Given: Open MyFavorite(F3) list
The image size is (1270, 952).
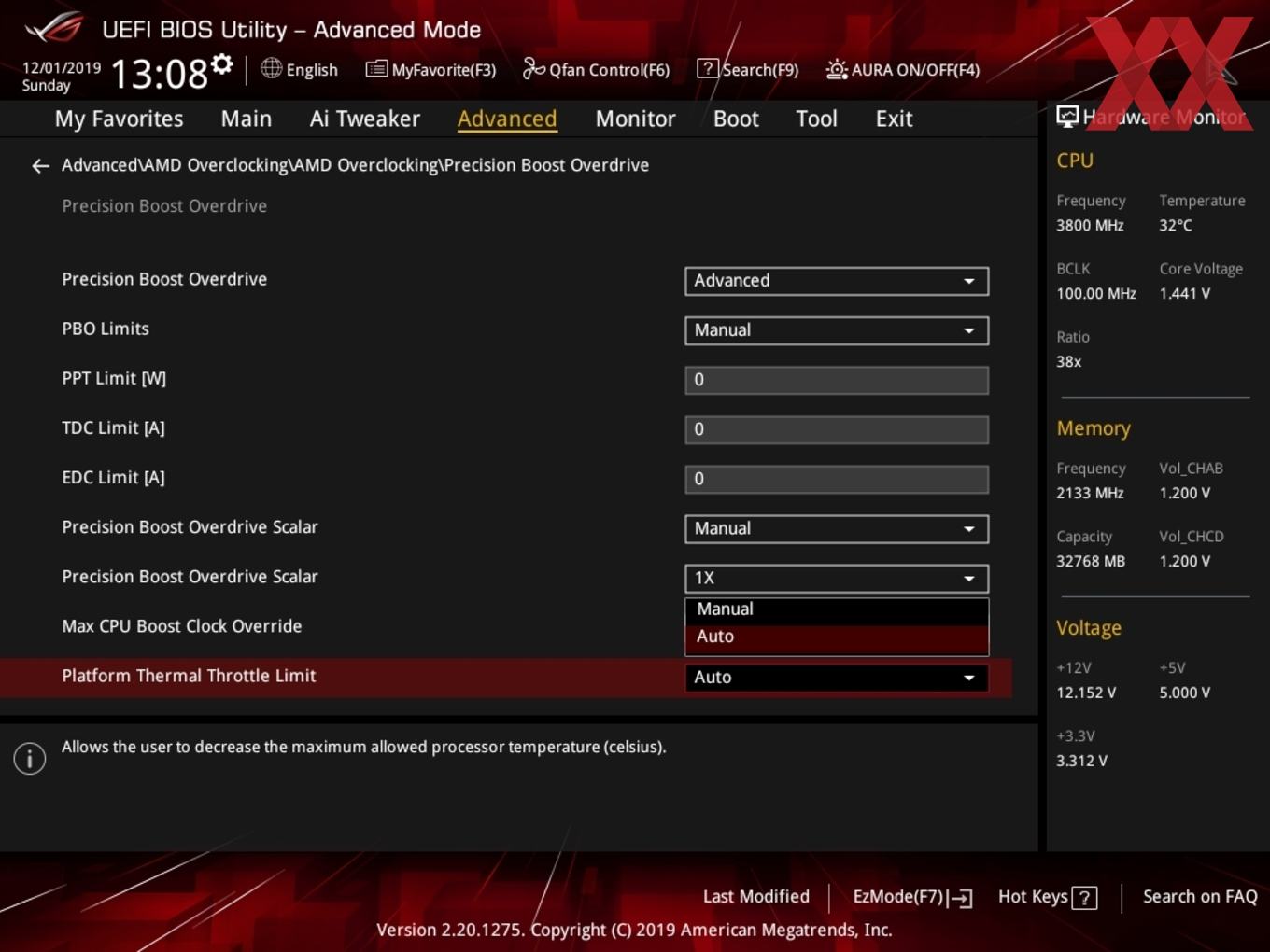Looking at the screenshot, I should 430,70.
